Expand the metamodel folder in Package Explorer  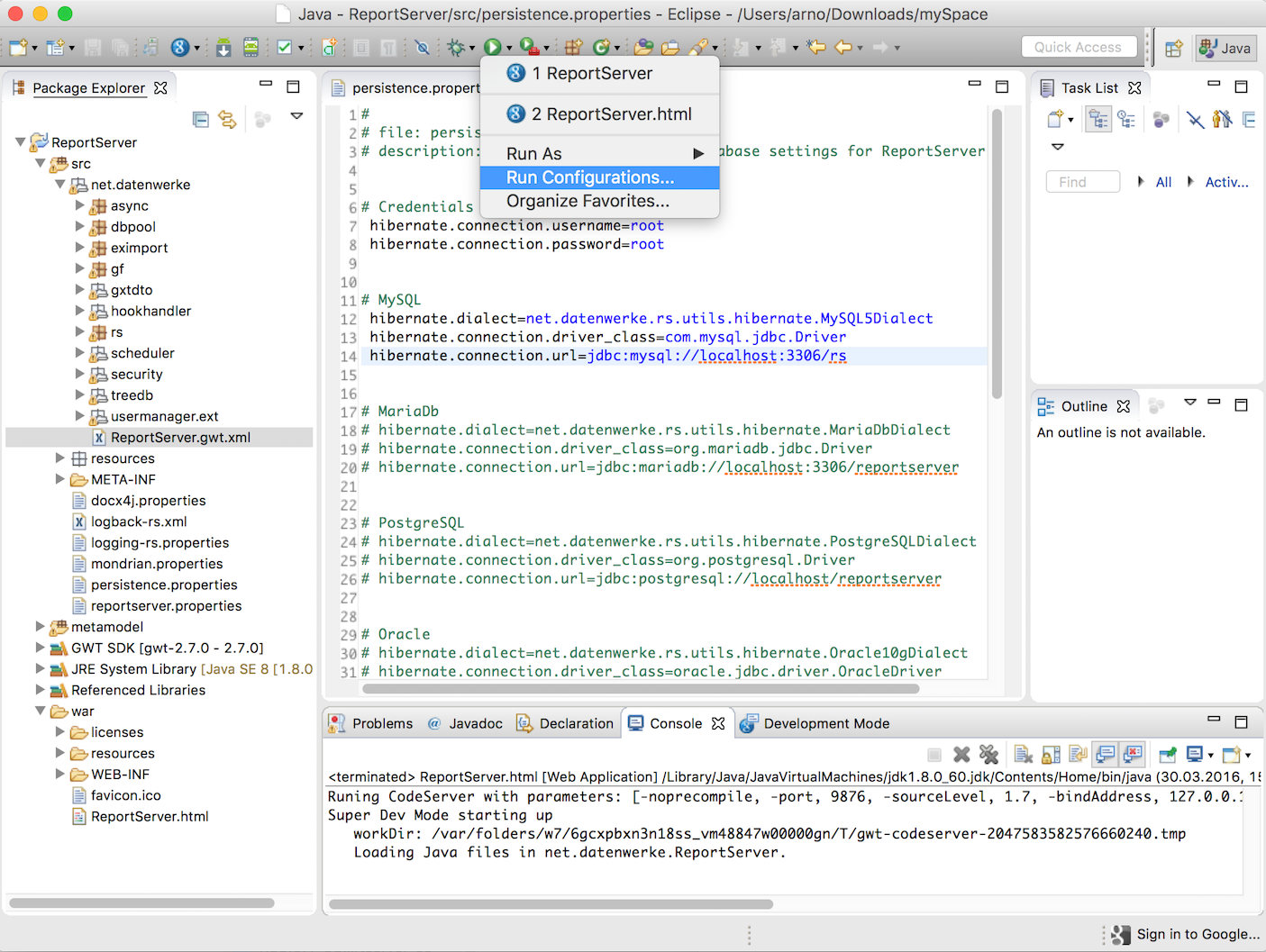pyautogui.click(x=41, y=626)
